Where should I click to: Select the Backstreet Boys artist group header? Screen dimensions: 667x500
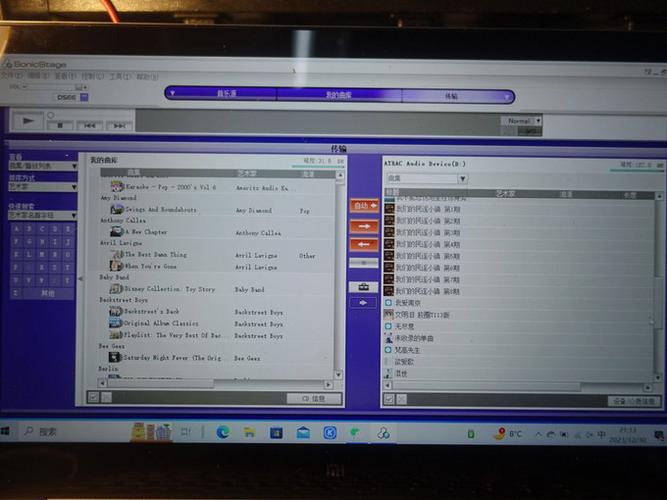click(124, 300)
